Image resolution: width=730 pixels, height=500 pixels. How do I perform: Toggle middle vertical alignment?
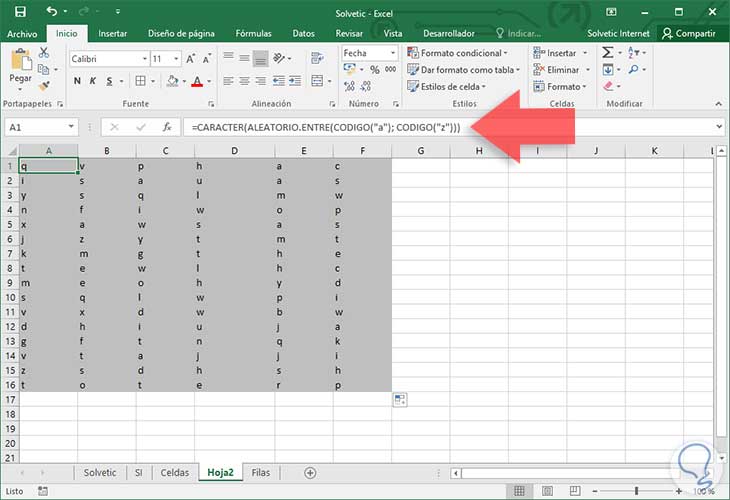click(244, 58)
